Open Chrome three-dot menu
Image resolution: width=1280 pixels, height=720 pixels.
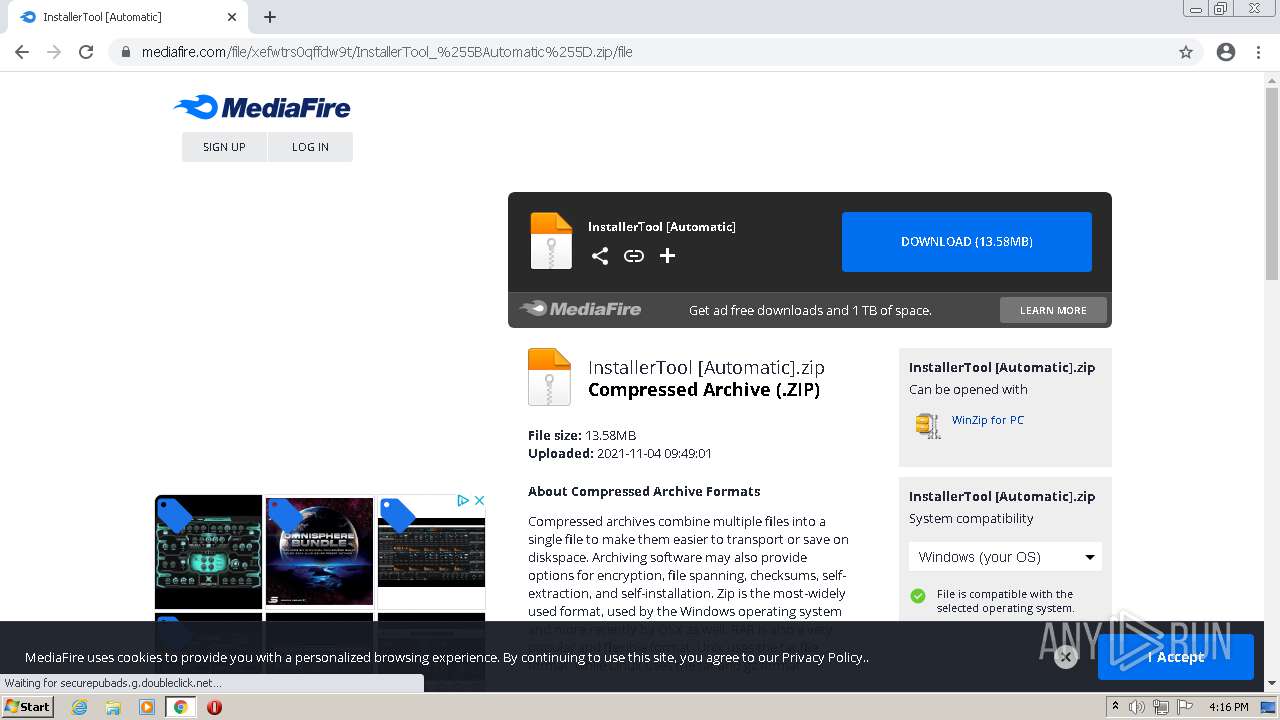point(1258,52)
